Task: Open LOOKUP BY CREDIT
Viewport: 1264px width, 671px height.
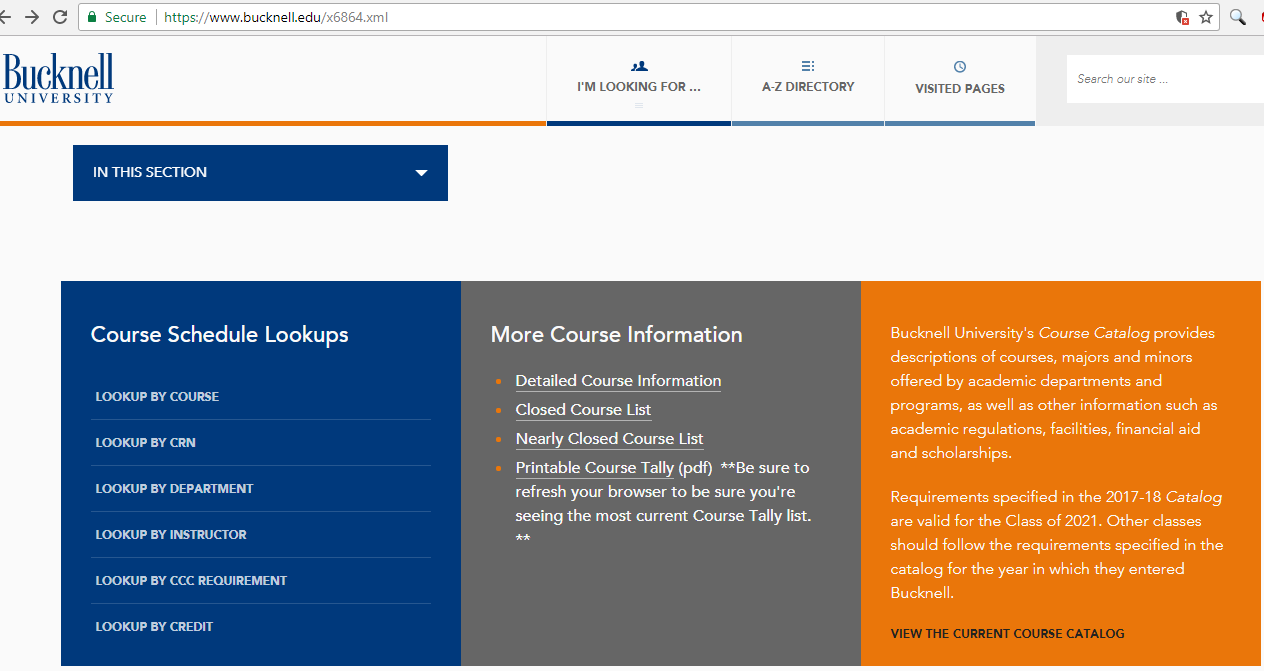Action: tap(154, 627)
